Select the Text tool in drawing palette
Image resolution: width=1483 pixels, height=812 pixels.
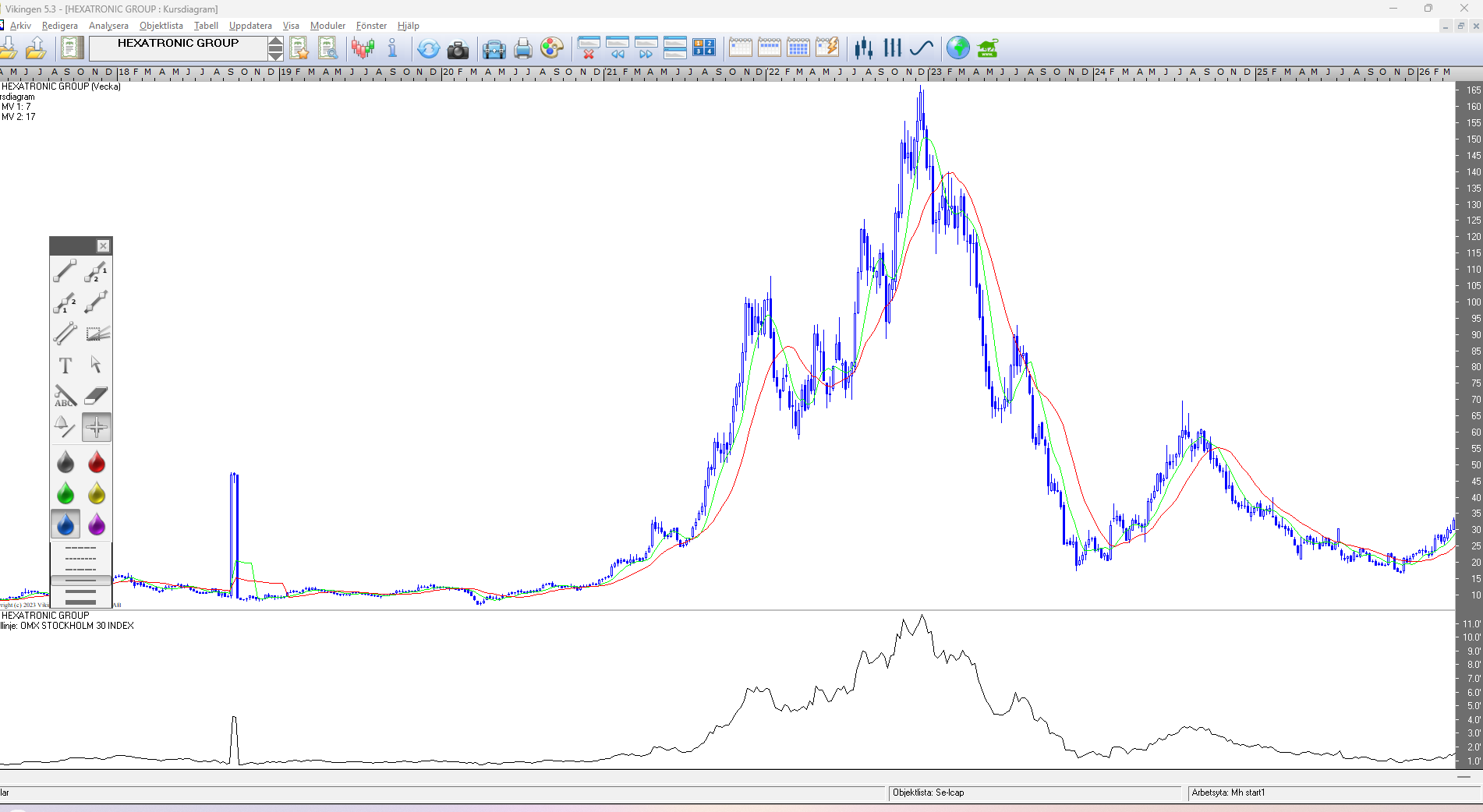(65, 365)
